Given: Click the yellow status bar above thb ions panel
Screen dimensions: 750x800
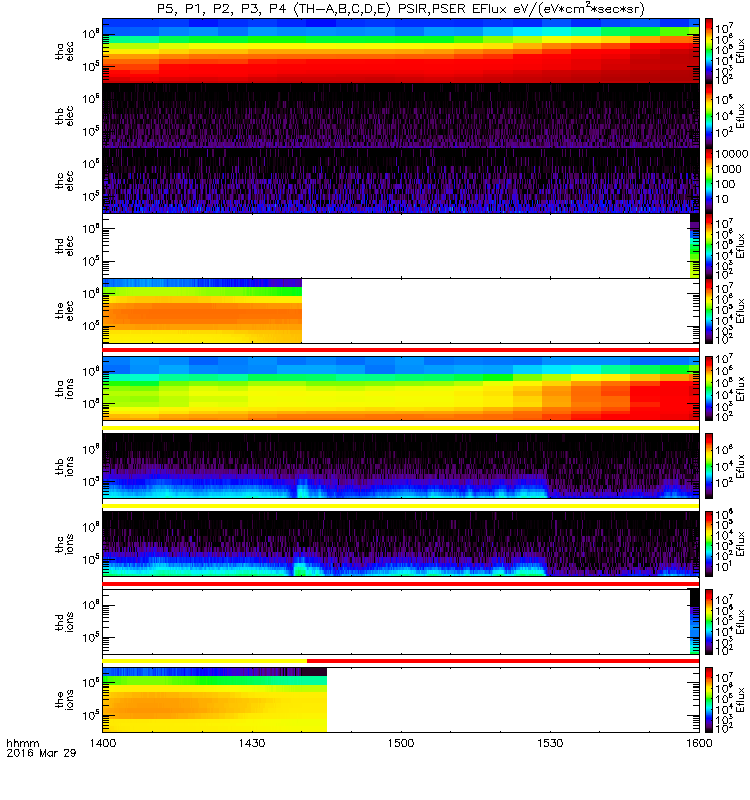Looking at the screenshot, I should click(x=401, y=428).
